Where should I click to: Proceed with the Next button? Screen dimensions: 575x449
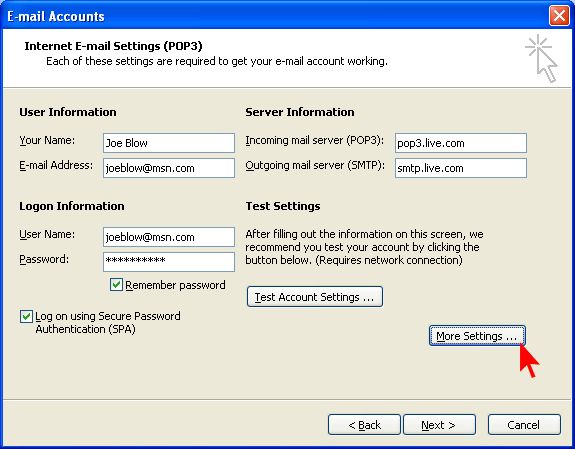(439, 425)
